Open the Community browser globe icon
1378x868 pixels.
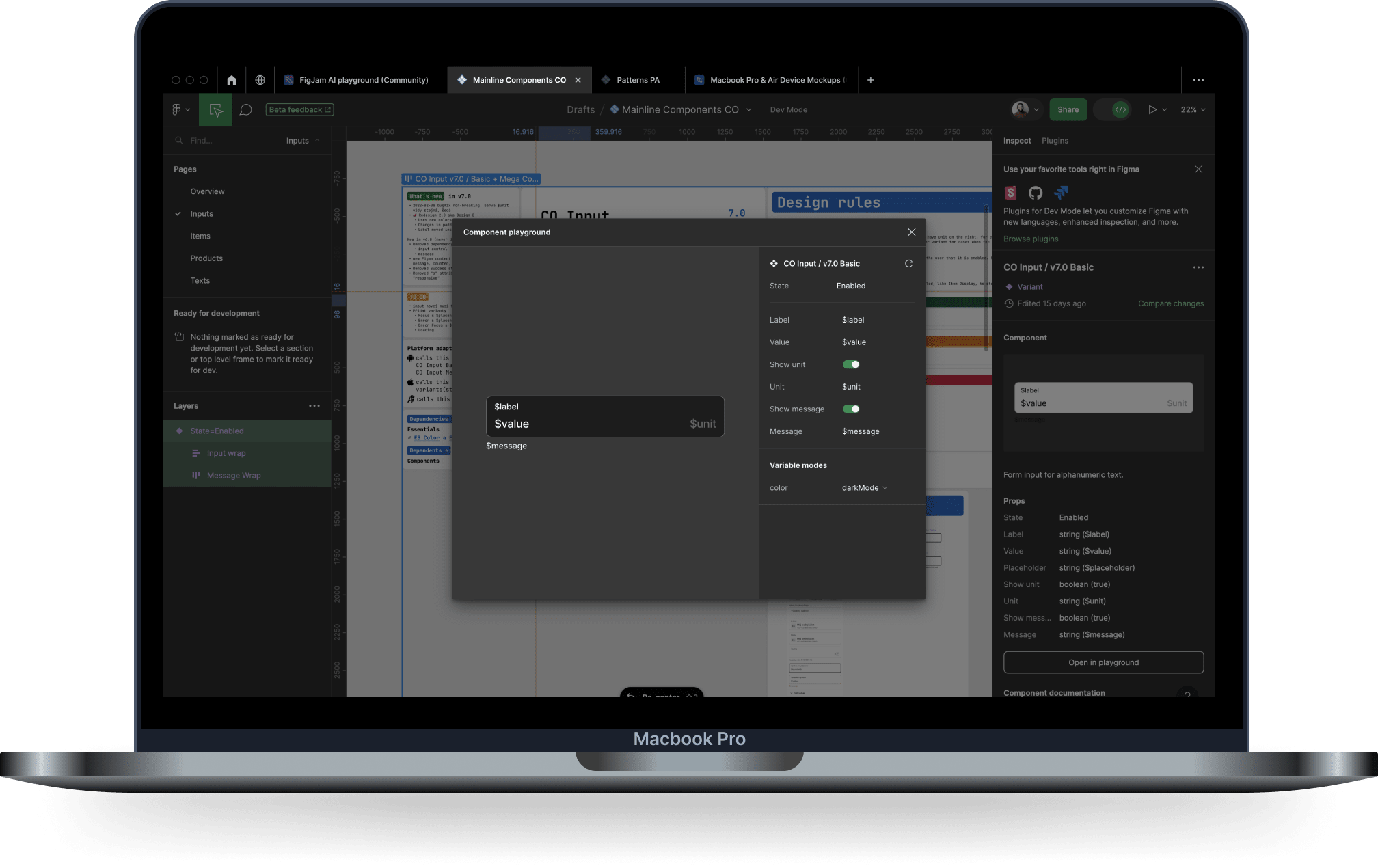260,80
